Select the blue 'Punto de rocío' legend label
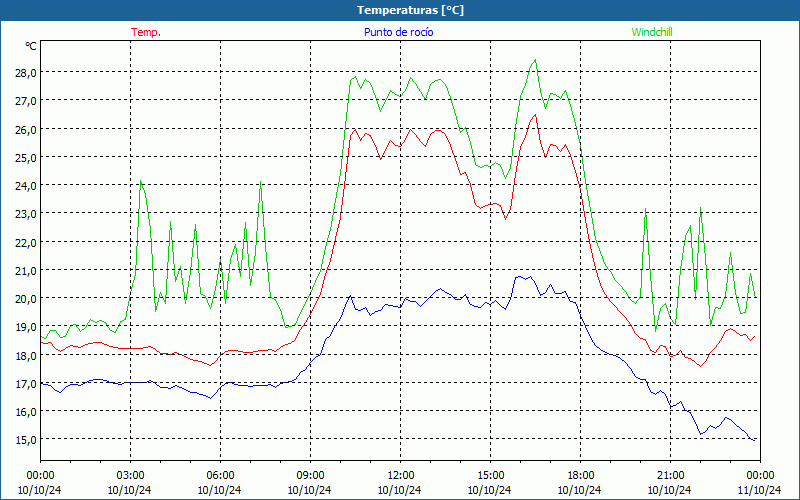The image size is (800, 500). [x=398, y=32]
